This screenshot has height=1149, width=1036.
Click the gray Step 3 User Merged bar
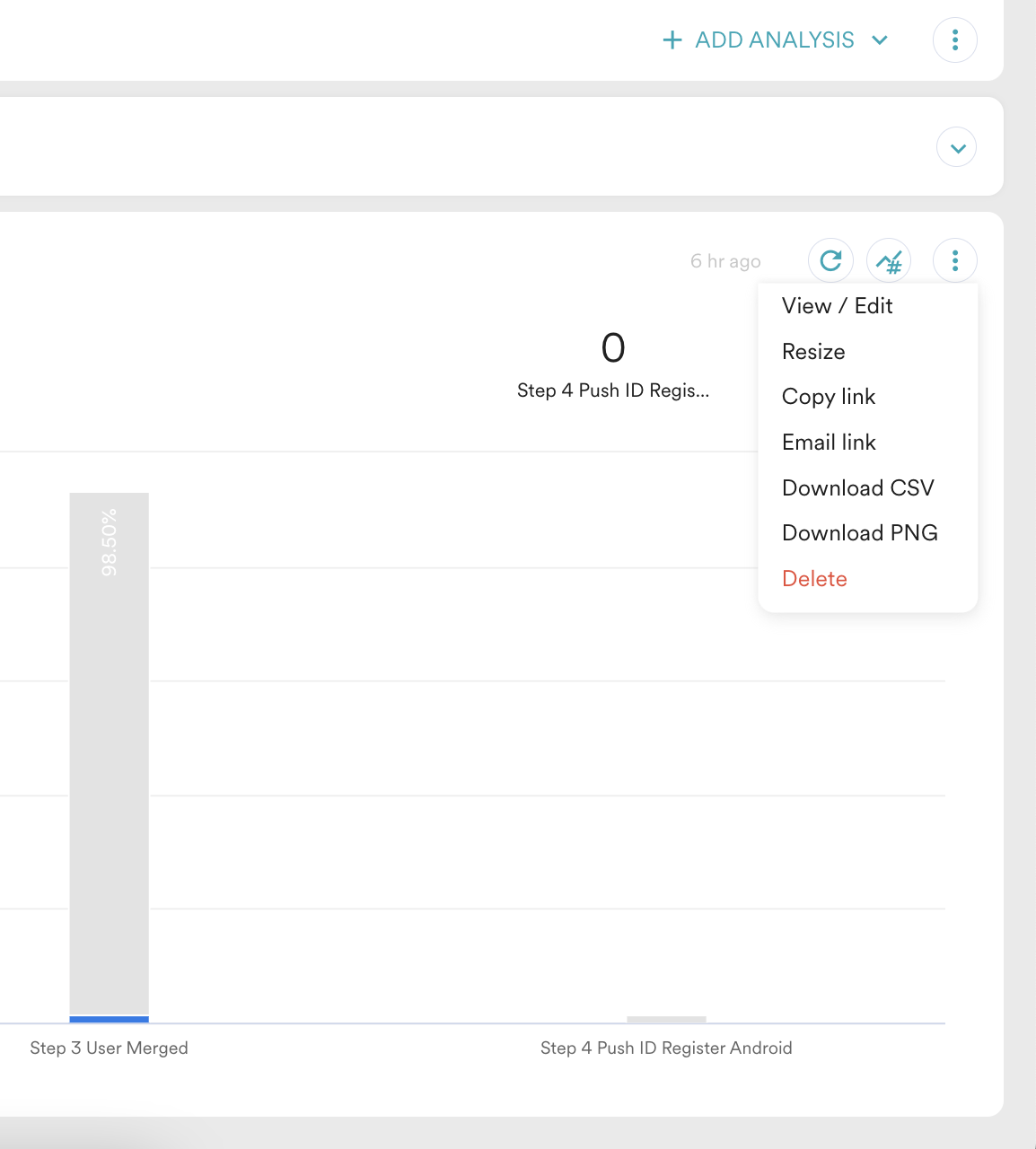click(x=109, y=754)
